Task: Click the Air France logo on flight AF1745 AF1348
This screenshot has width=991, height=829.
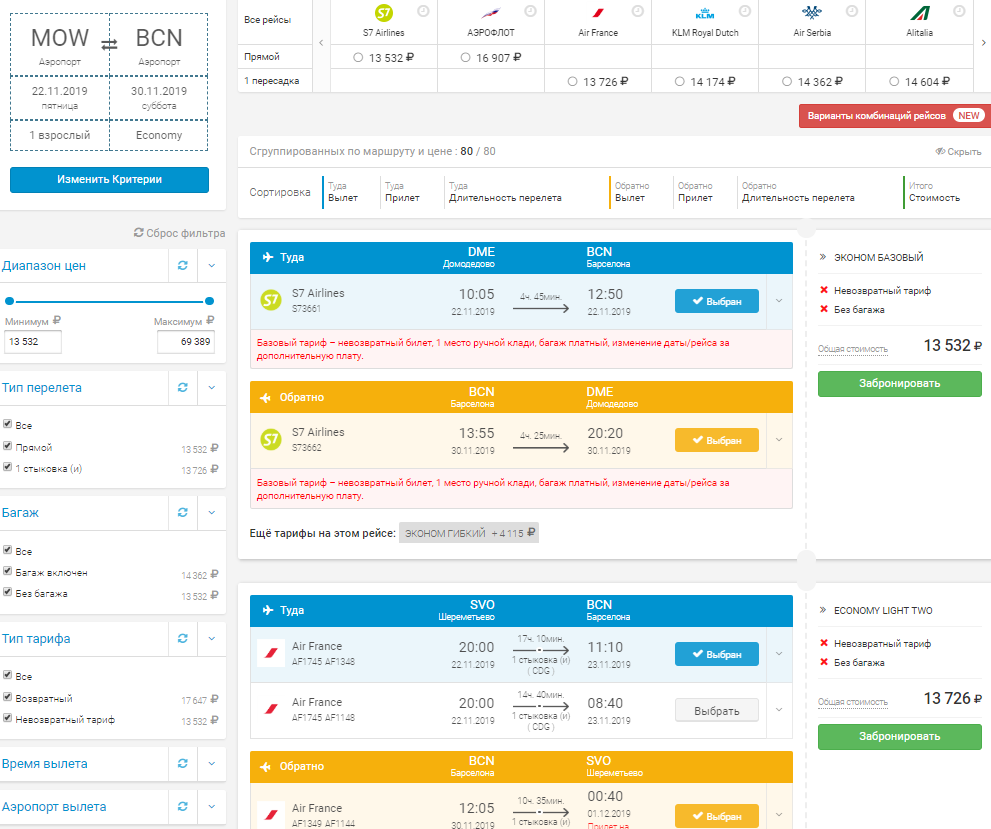Action: [x=271, y=653]
